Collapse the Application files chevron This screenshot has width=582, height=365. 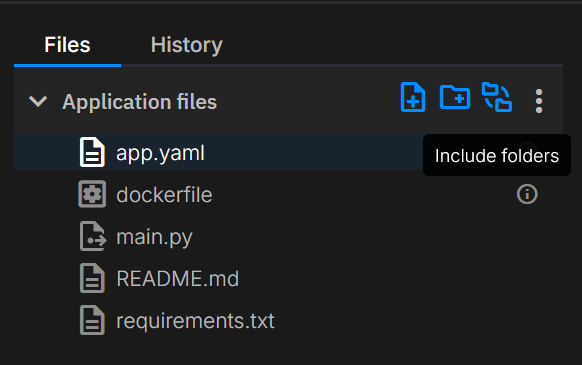(x=38, y=101)
